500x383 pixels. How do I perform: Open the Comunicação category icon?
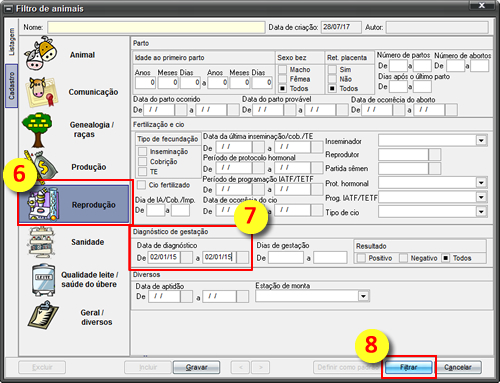[x=42, y=92]
